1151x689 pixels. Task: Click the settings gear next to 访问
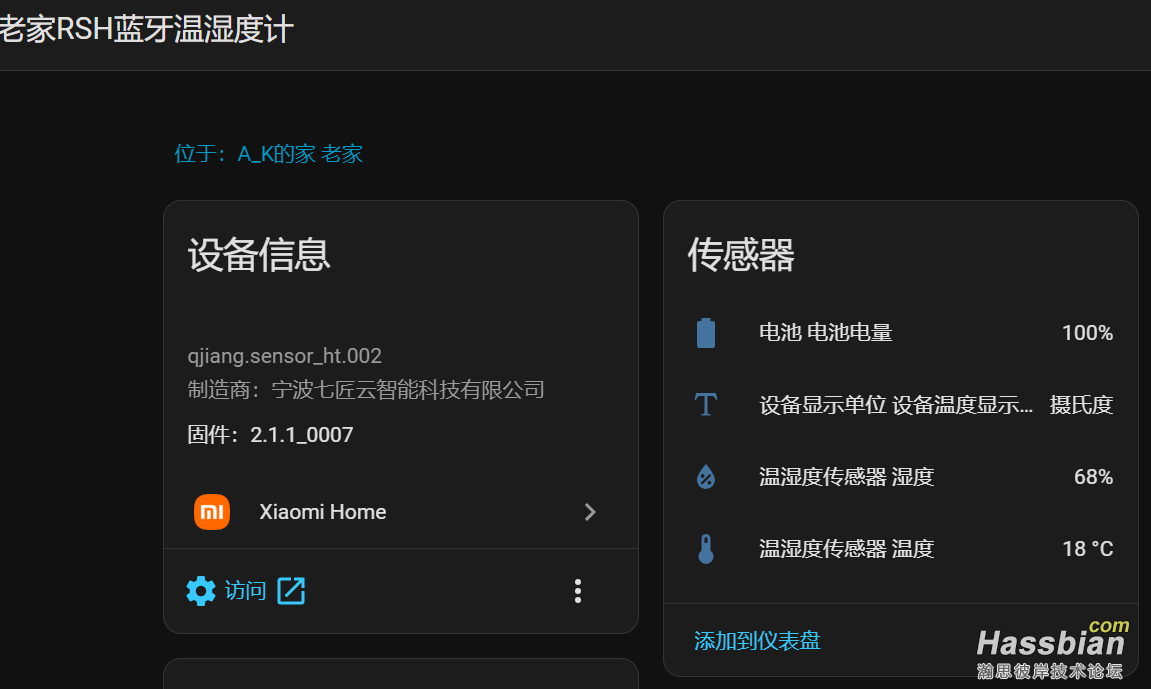[201, 590]
